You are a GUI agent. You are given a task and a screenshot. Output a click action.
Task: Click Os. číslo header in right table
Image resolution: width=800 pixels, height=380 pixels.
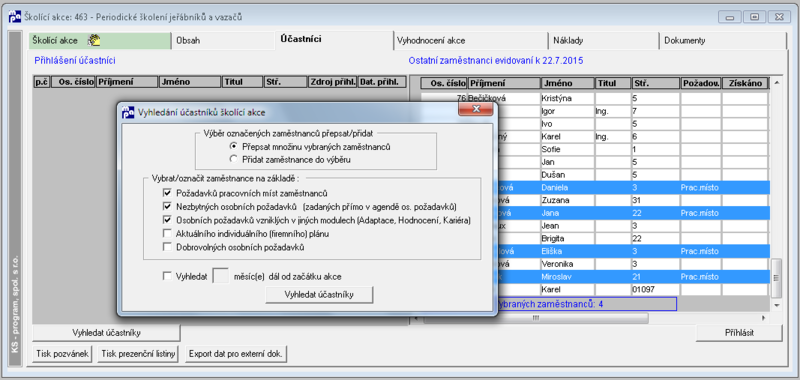click(444, 83)
